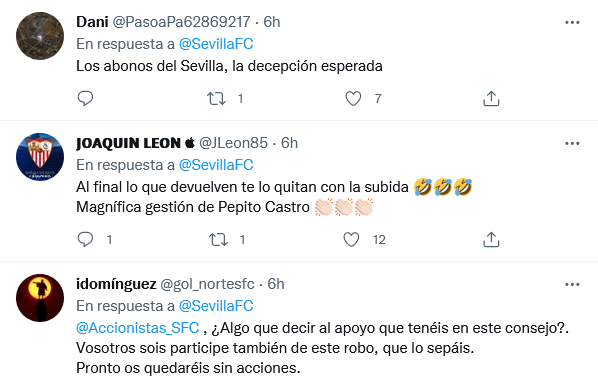This screenshot has height=386, width=598.
Task: Visit @SevillaFC link in Dani's reply
Action: [x=216, y=44]
